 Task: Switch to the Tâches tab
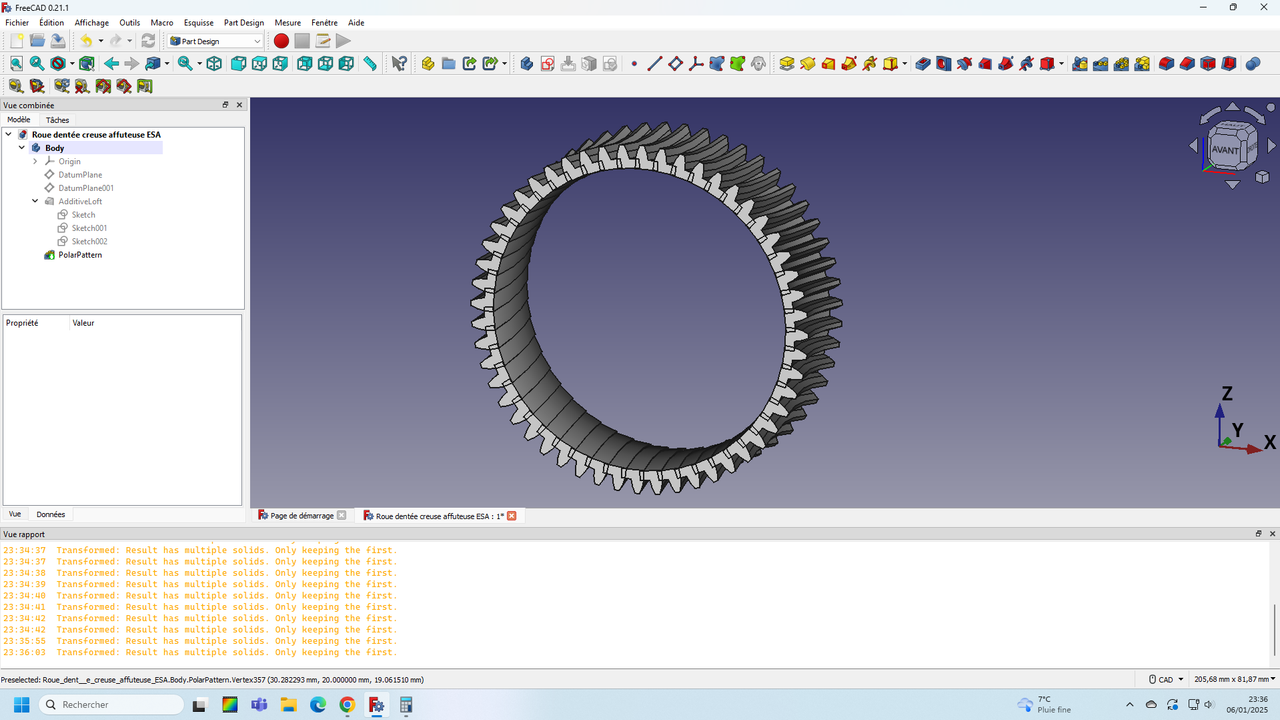coord(58,120)
